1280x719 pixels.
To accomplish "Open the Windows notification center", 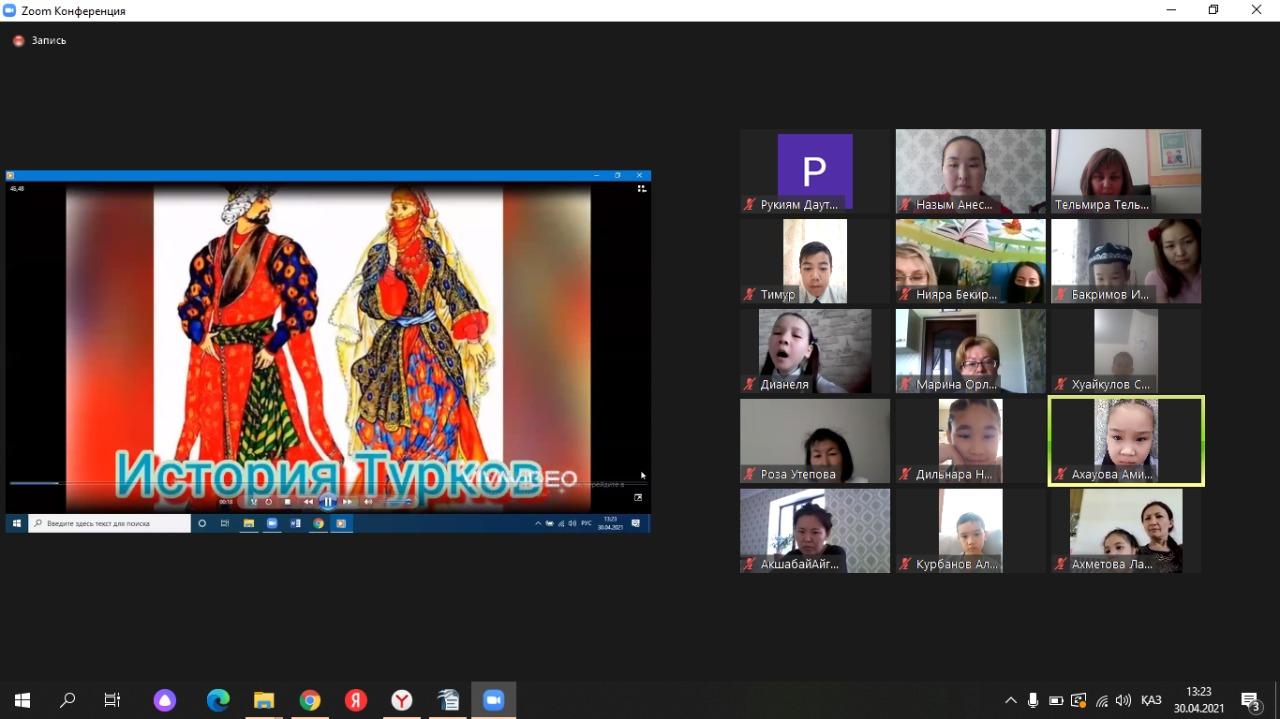I will (x=1250, y=701).
